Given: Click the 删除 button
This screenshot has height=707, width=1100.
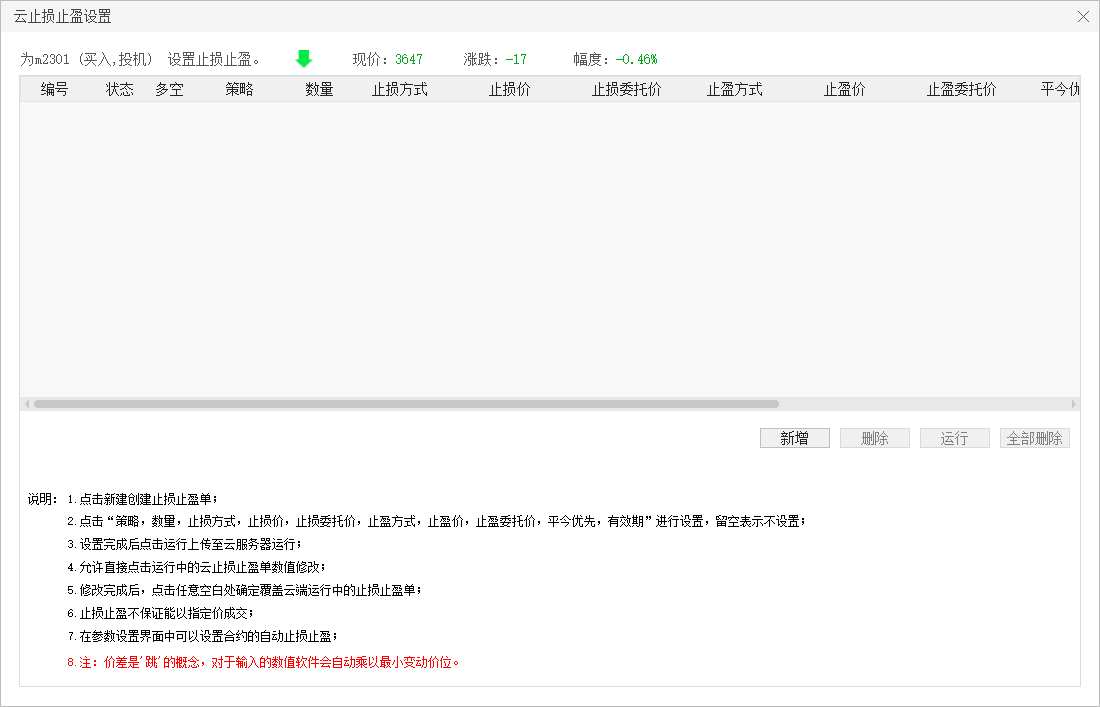Looking at the screenshot, I should [874, 438].
